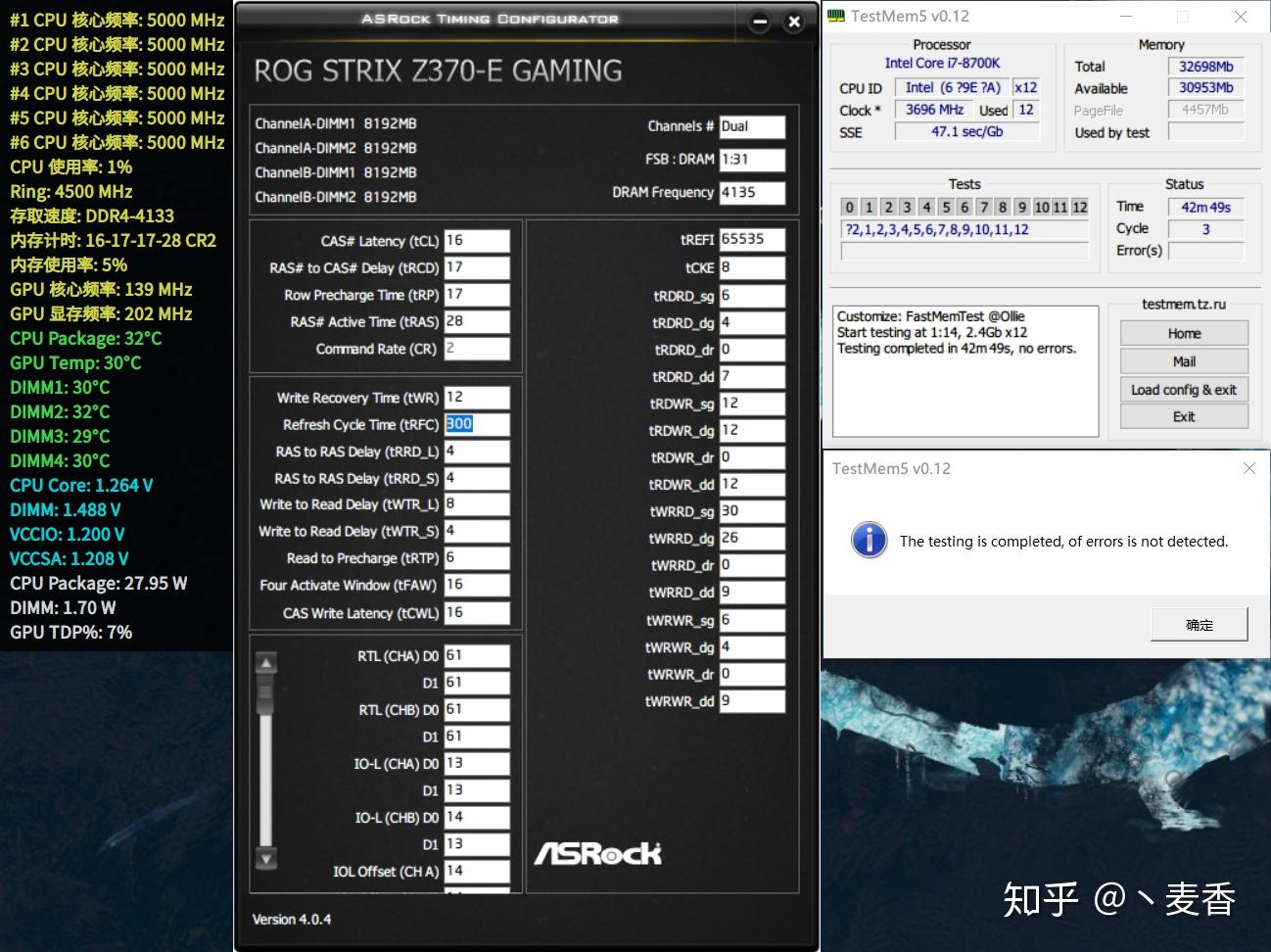Click ChannelB-DIMM2 8192MB entry
This screenshot has width=1271, height=952.
pos(336,197)
